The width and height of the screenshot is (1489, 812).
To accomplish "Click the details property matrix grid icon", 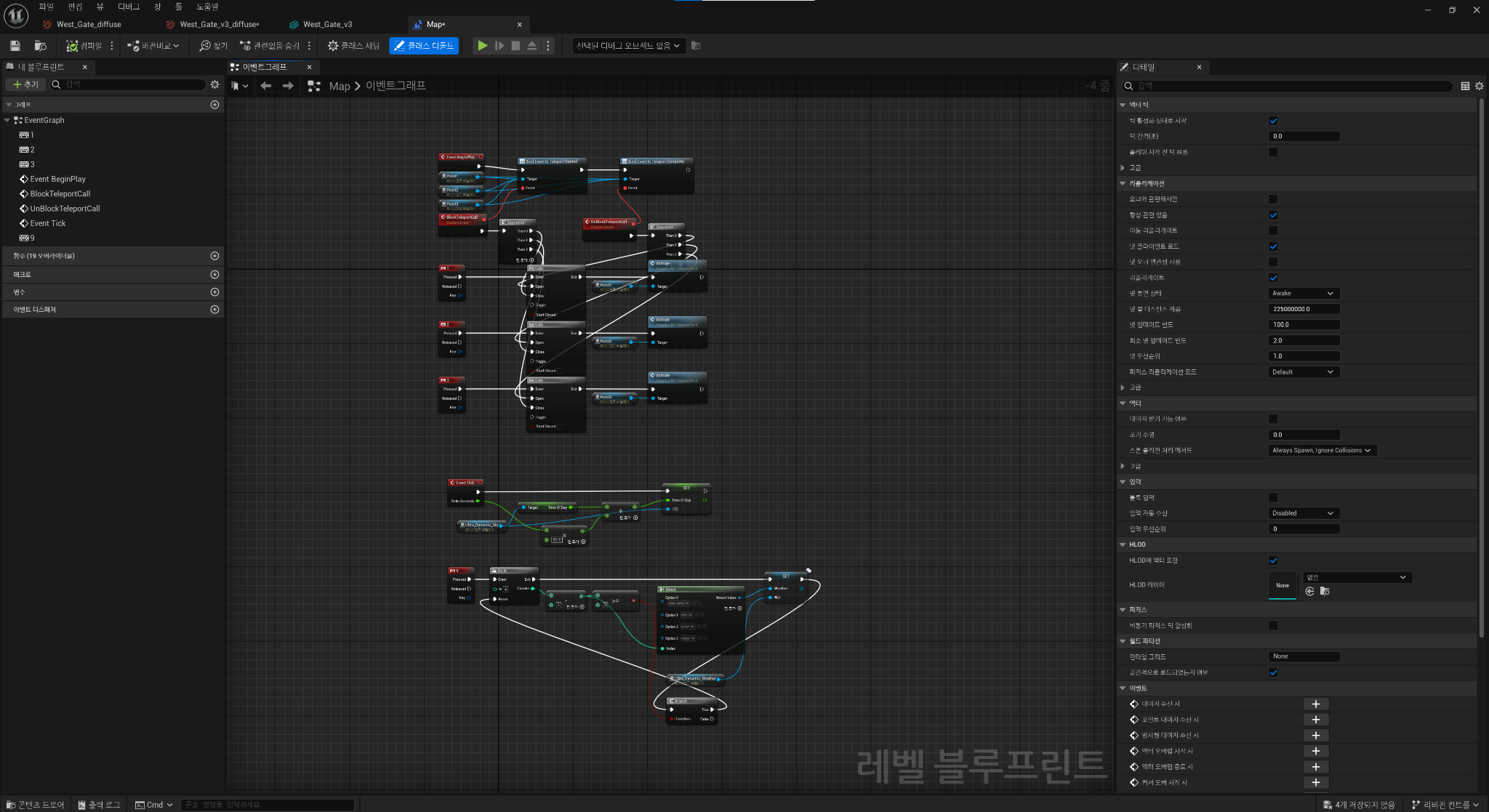I will 1465,86.
